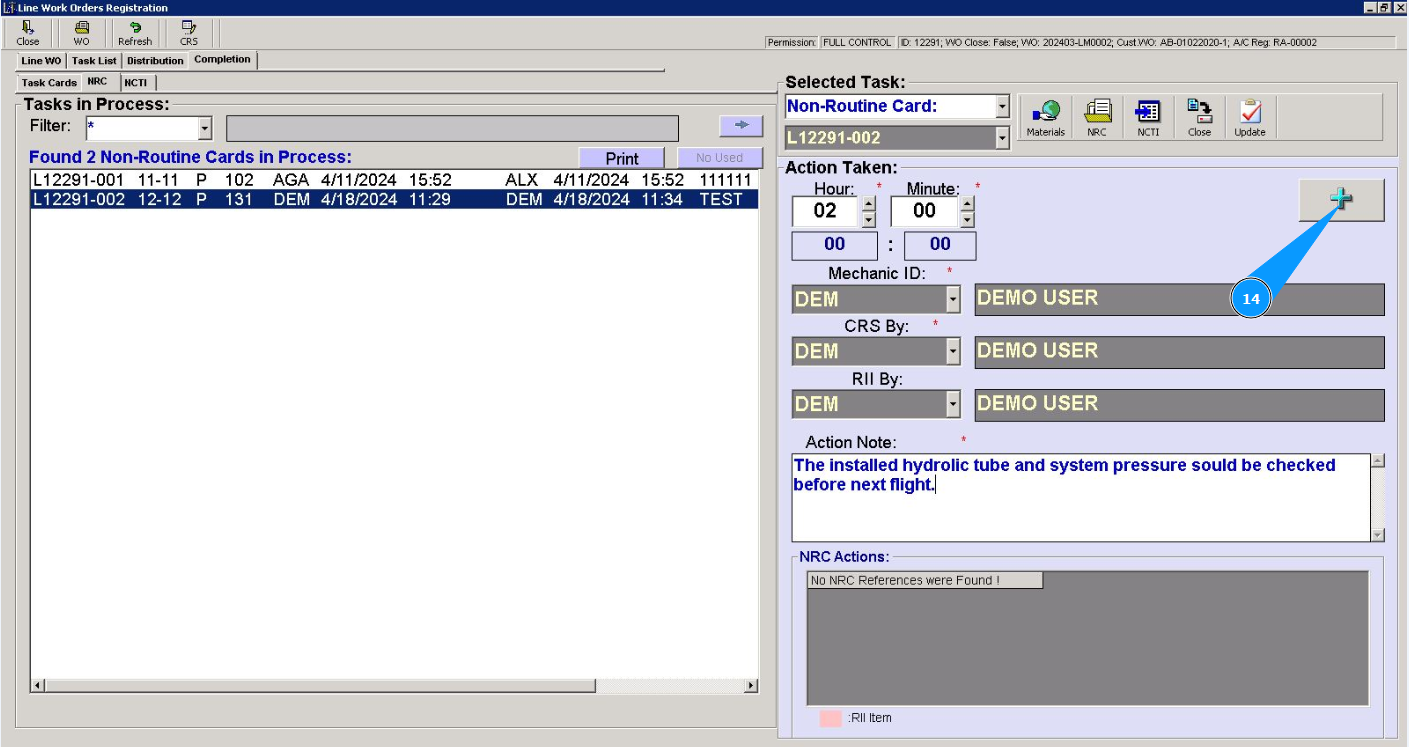The height and width of the screenshot is (747, 1409).
Task: Open the Task Cards sub-tab
Action: point(49,83)
